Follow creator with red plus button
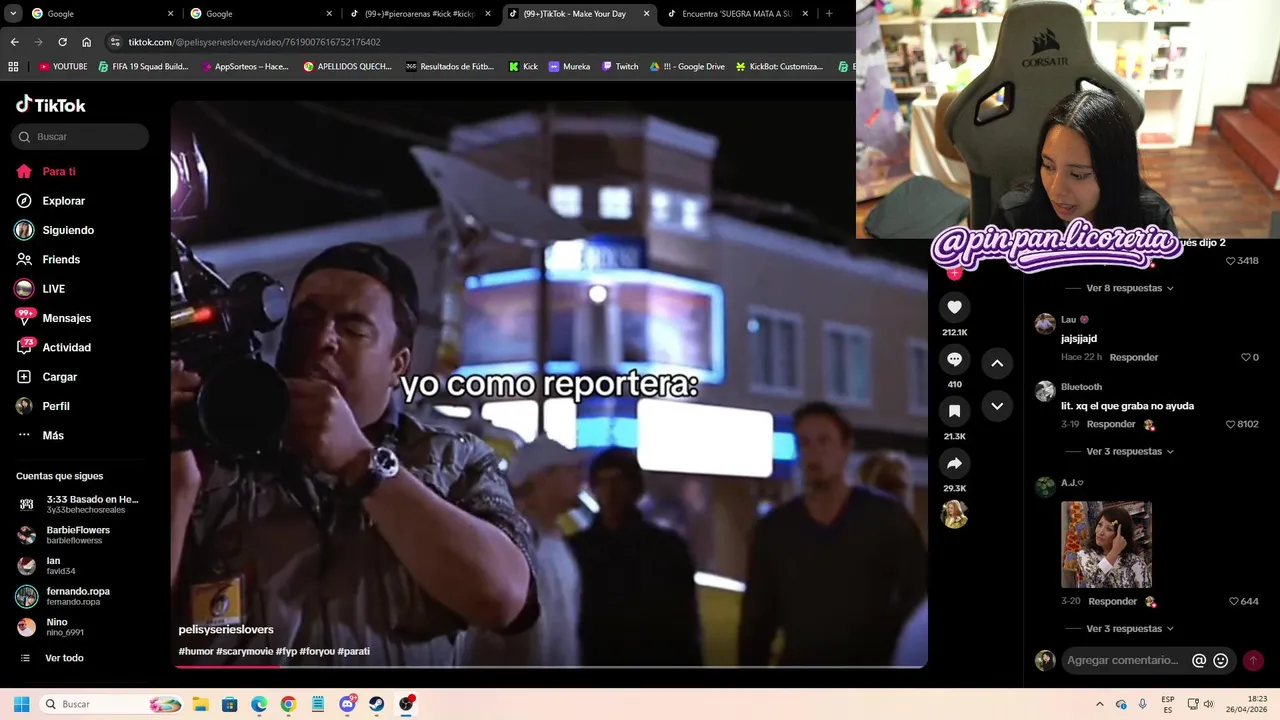Screen dimensions: 1280x720 [954, 273]
